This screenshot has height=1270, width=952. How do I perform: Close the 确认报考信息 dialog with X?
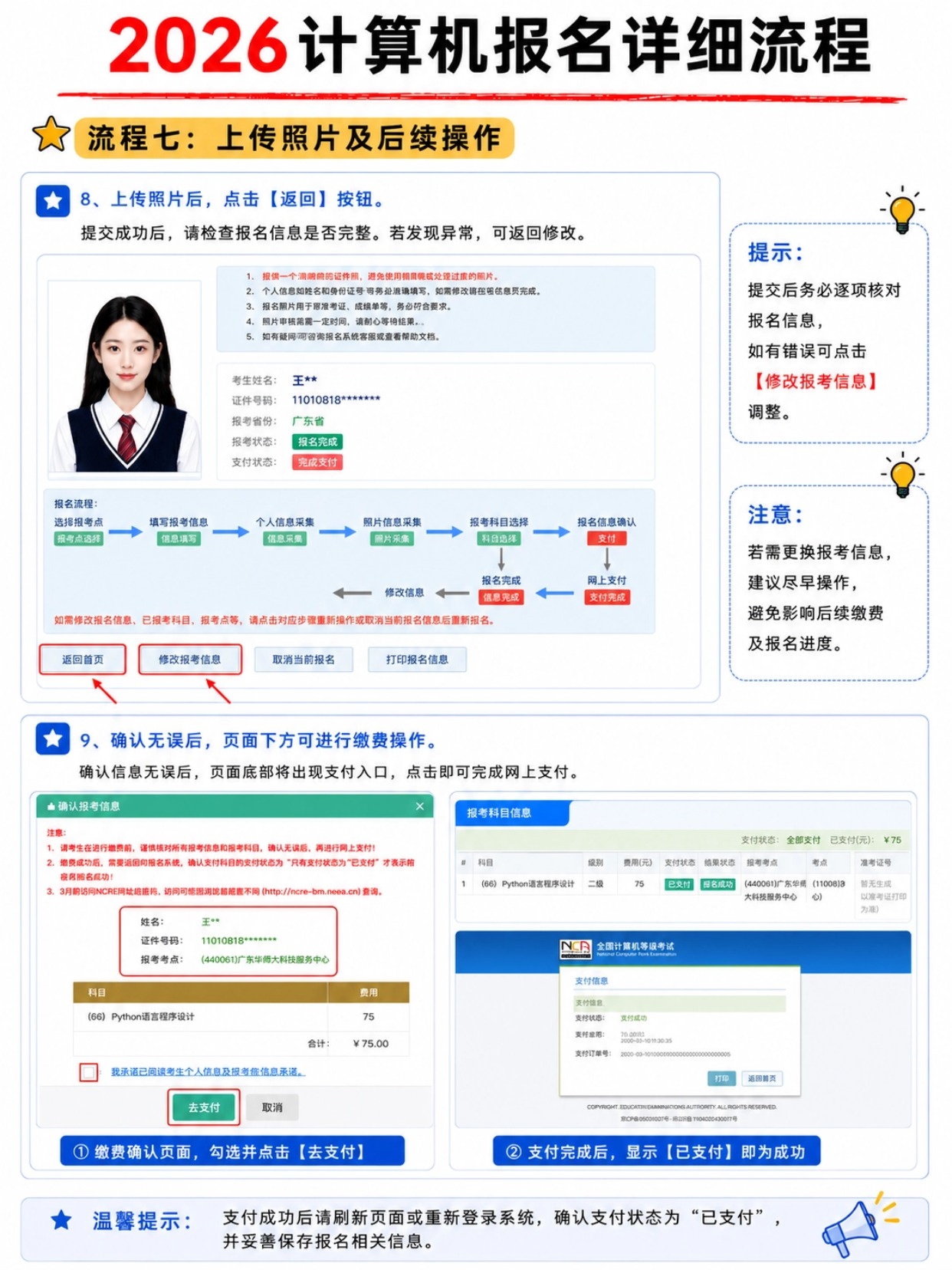coord(419,806)
